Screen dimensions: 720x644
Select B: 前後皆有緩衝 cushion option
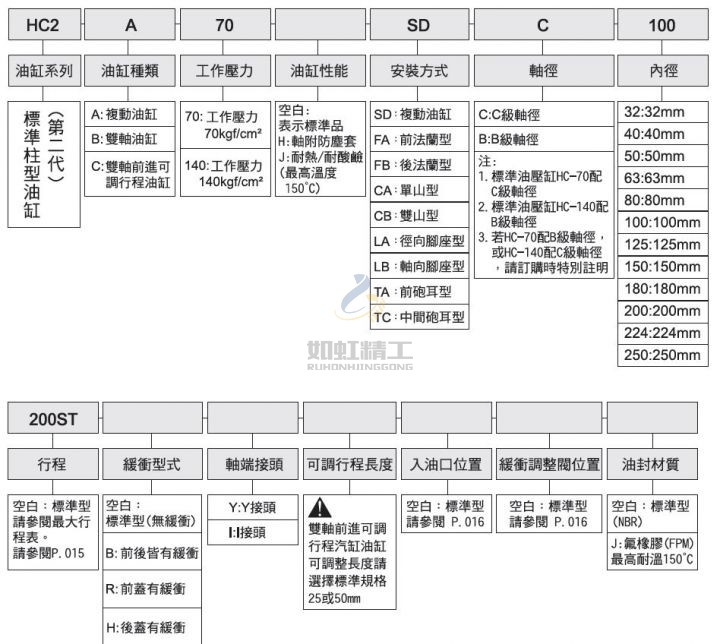149,551
